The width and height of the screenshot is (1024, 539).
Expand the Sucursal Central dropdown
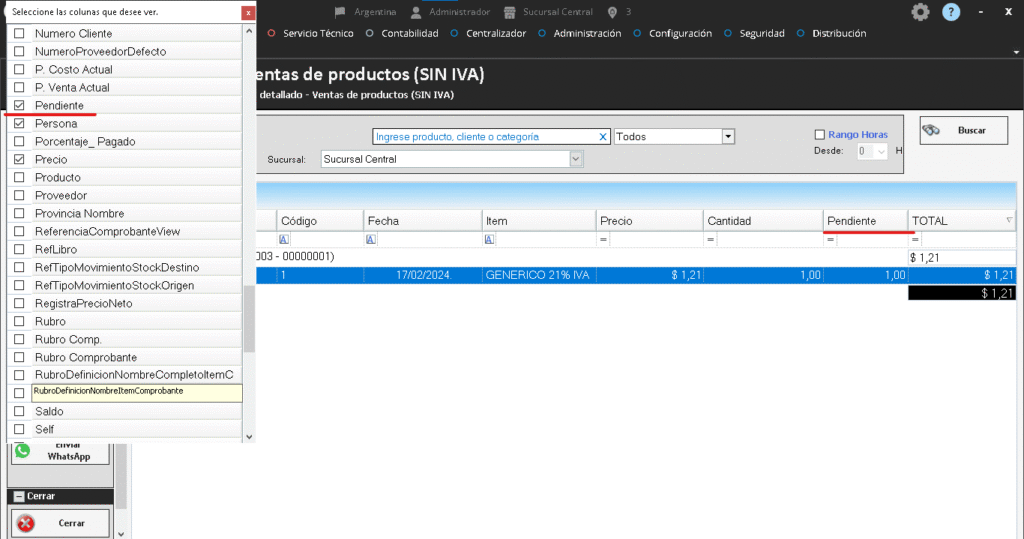pyautogui.click(x=575, y=159)
